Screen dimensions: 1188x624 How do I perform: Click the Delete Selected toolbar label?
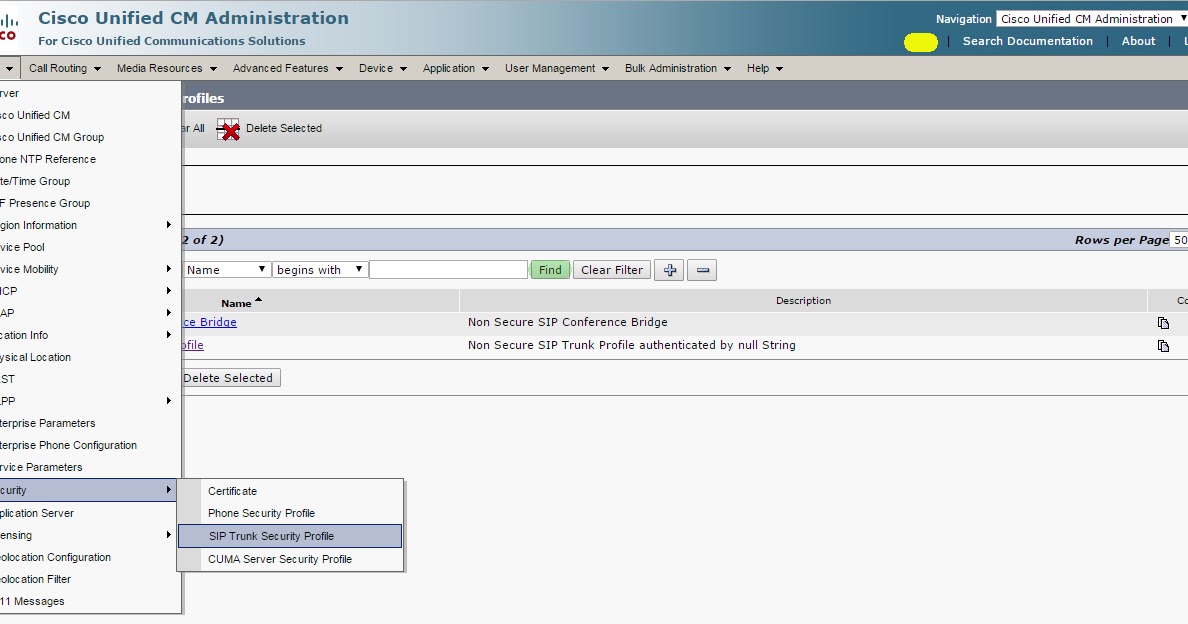pyautogui.click(x=283, y=129)
